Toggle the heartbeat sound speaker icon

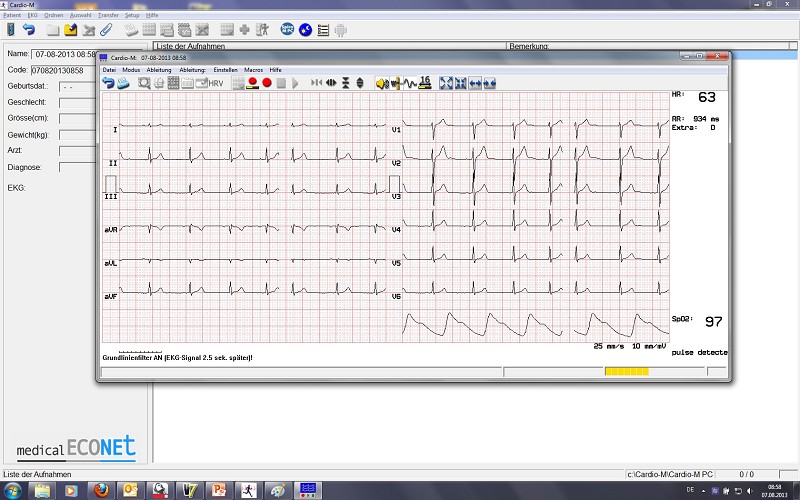381,83
